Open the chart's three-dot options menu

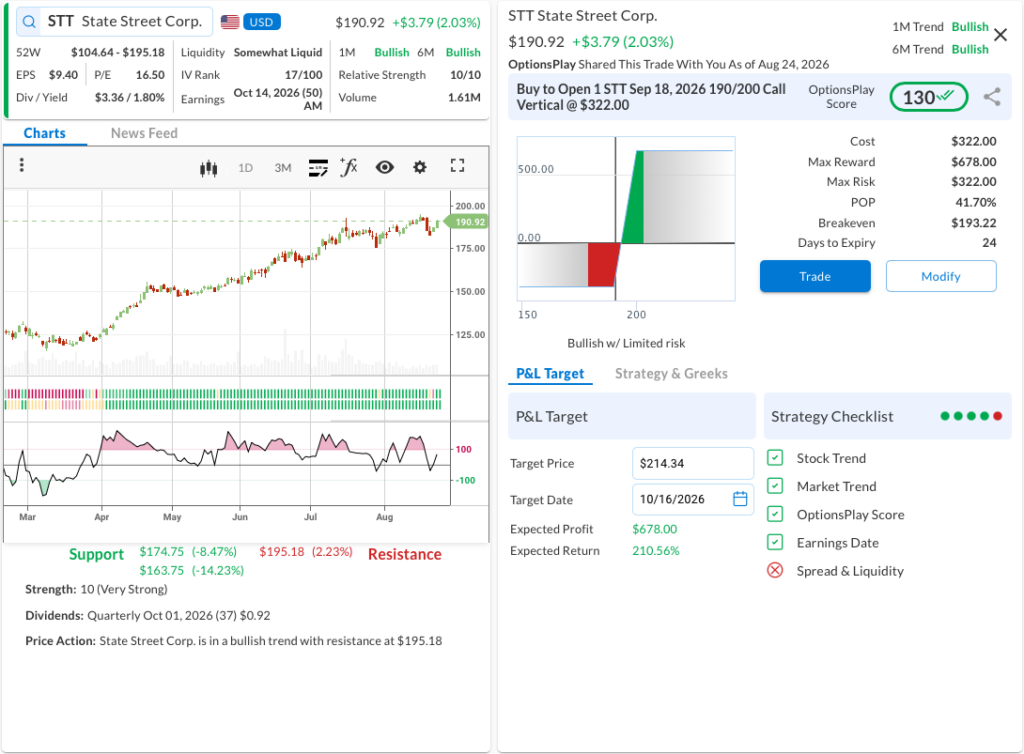[x=22, y=165]
